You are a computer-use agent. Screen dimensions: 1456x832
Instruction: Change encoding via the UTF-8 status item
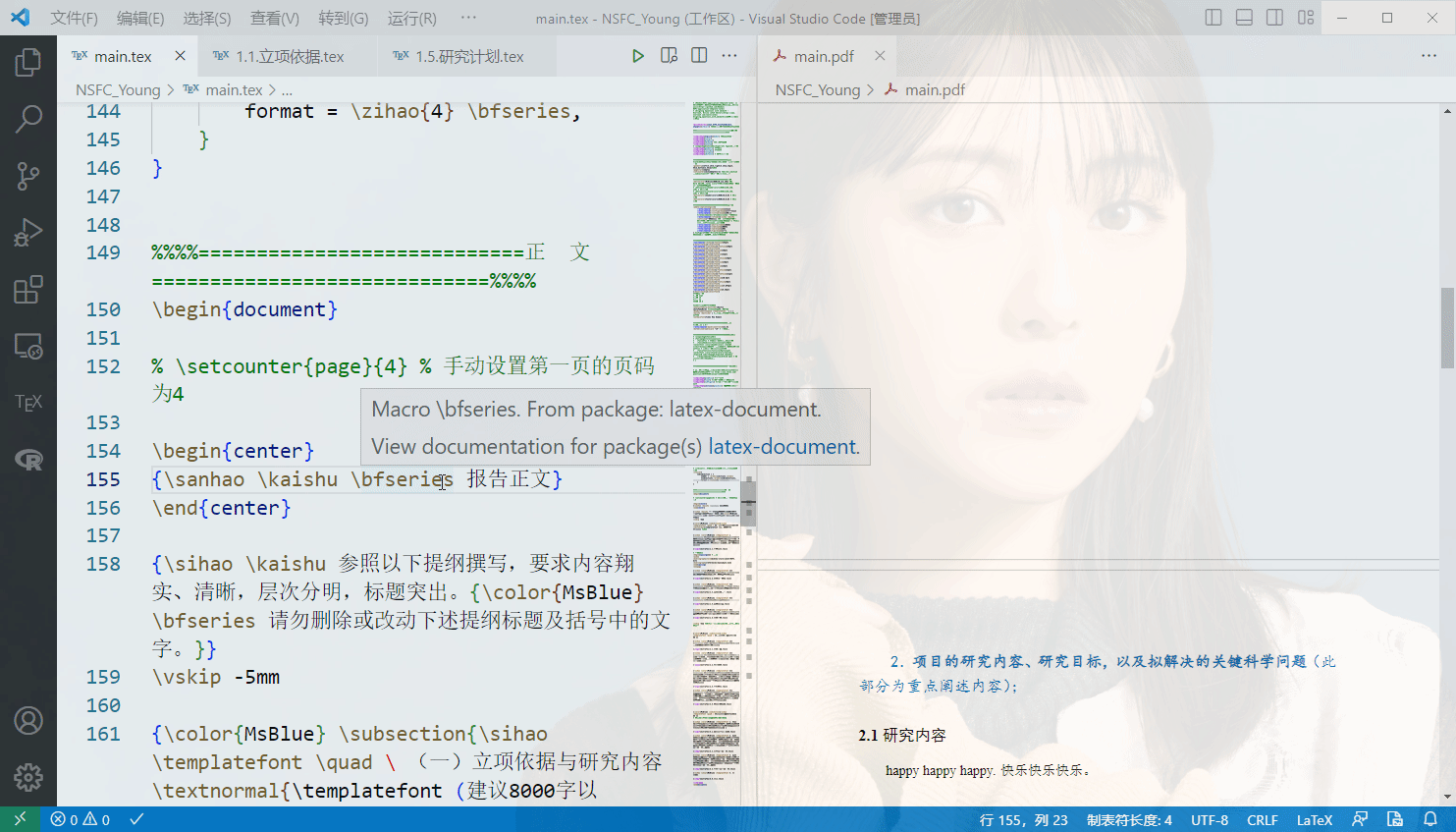(1210, 819)
